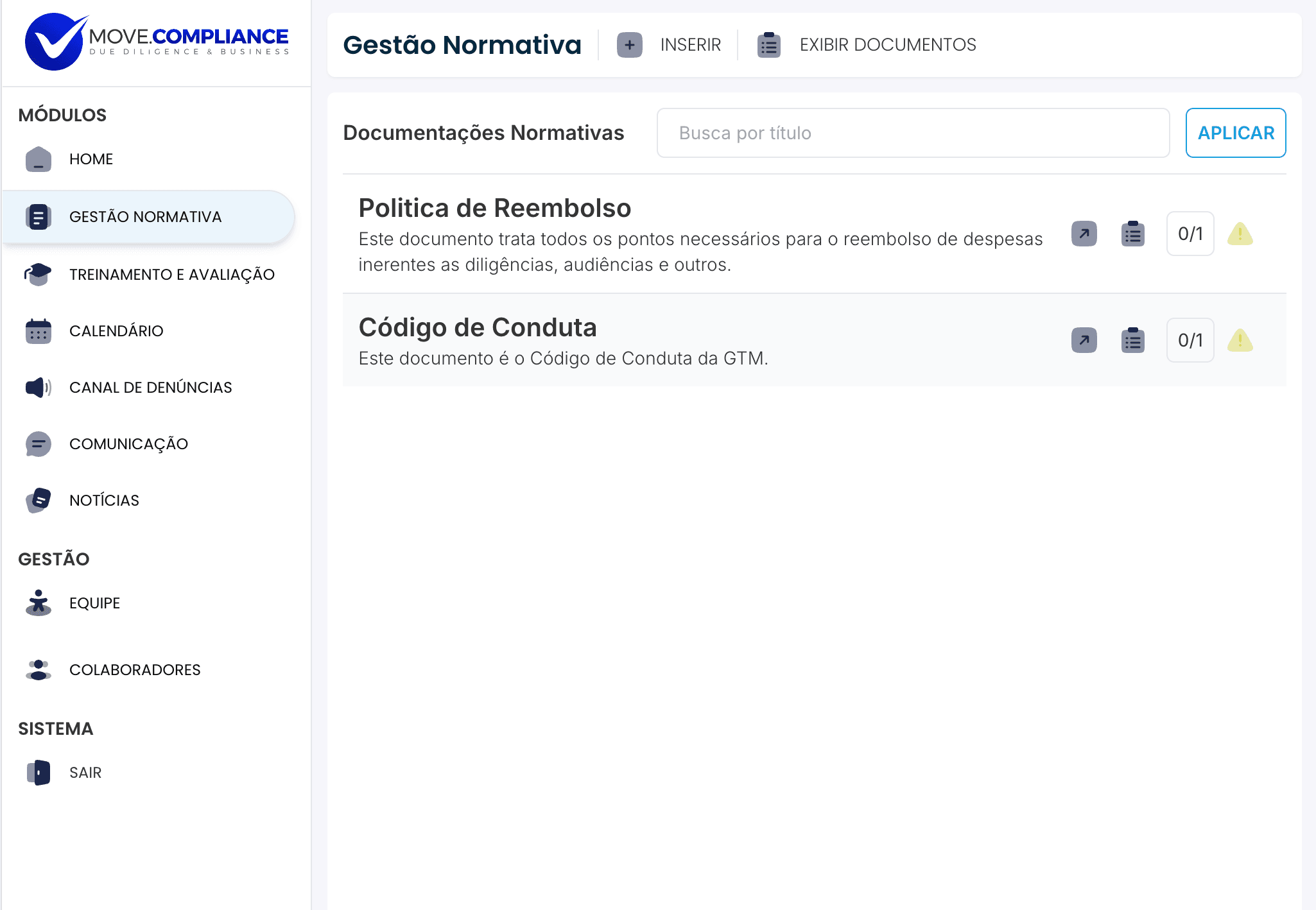Viewport: 1316px width, 910px height.
Task: Open Politica de Reembolso via arrow icon
Action: point(1084,234)
